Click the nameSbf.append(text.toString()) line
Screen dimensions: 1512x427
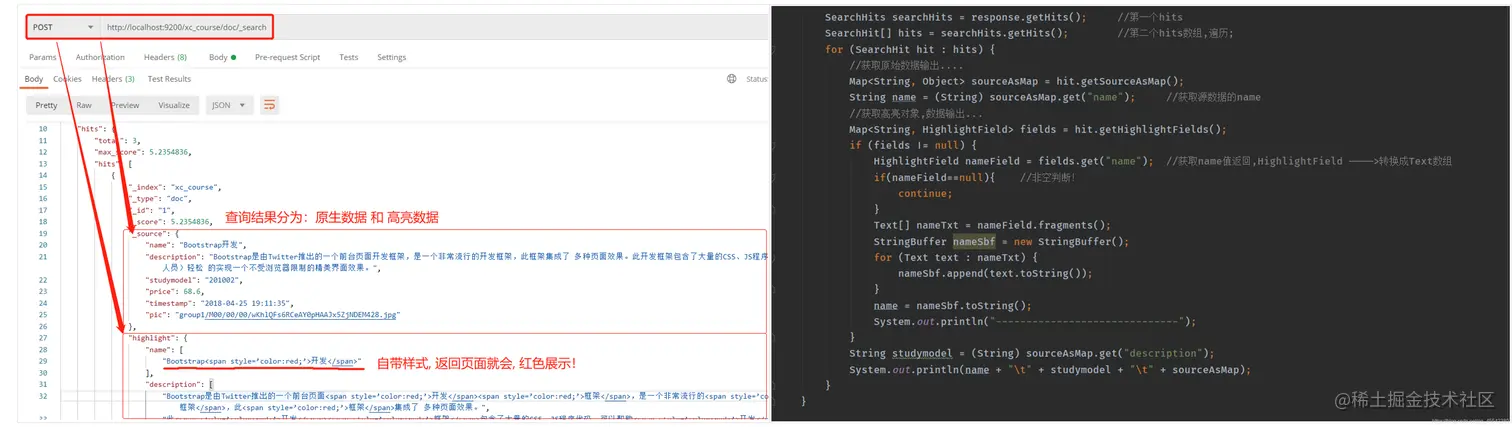point(995,273)
